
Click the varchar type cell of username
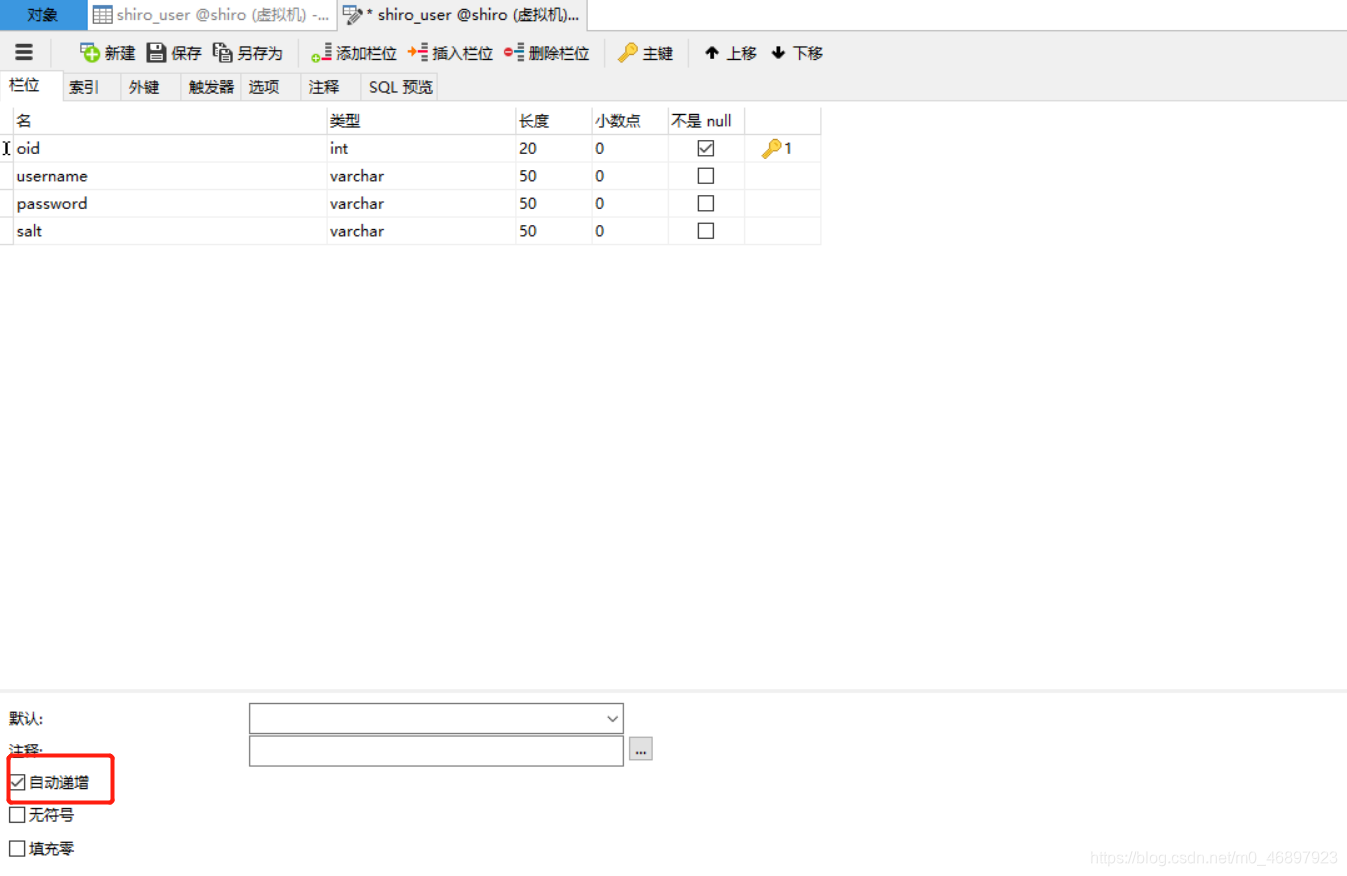click(x=421, y=176)
